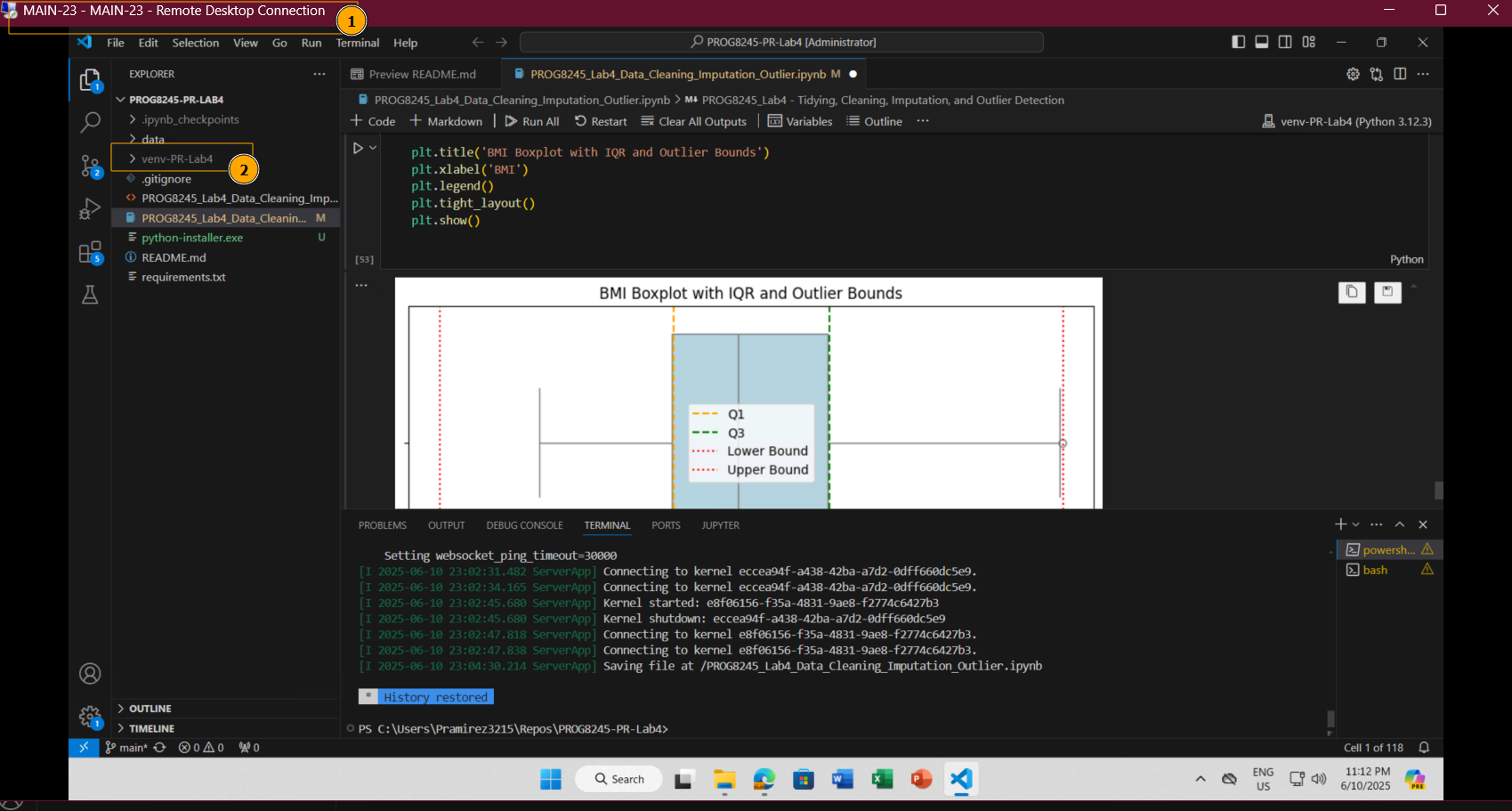1512x811 pixels.
Task: Open the Manage gear in activity bar
Action: tap(90, 716)
